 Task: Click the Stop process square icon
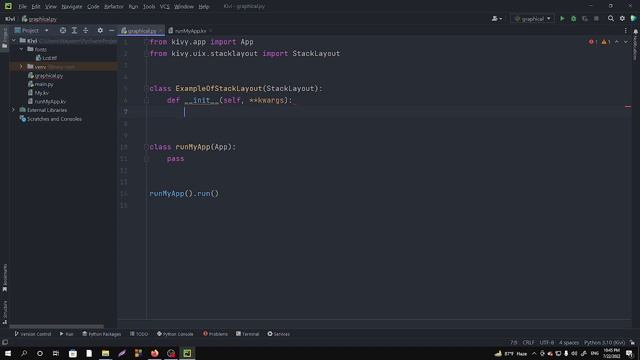pyautogui.click(x=596, y=19)
